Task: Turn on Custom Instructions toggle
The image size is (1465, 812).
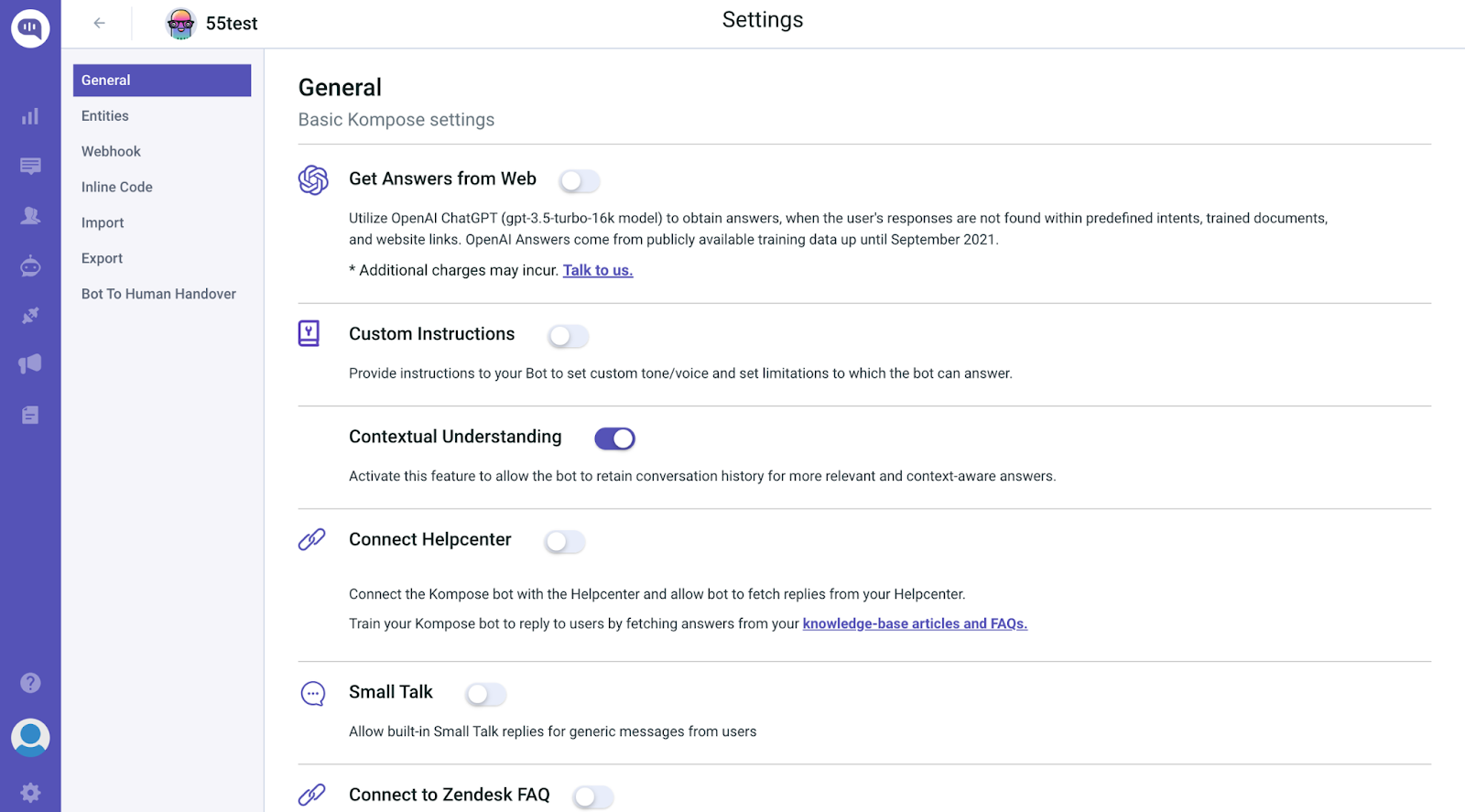Action: click(x=568, y=336)
